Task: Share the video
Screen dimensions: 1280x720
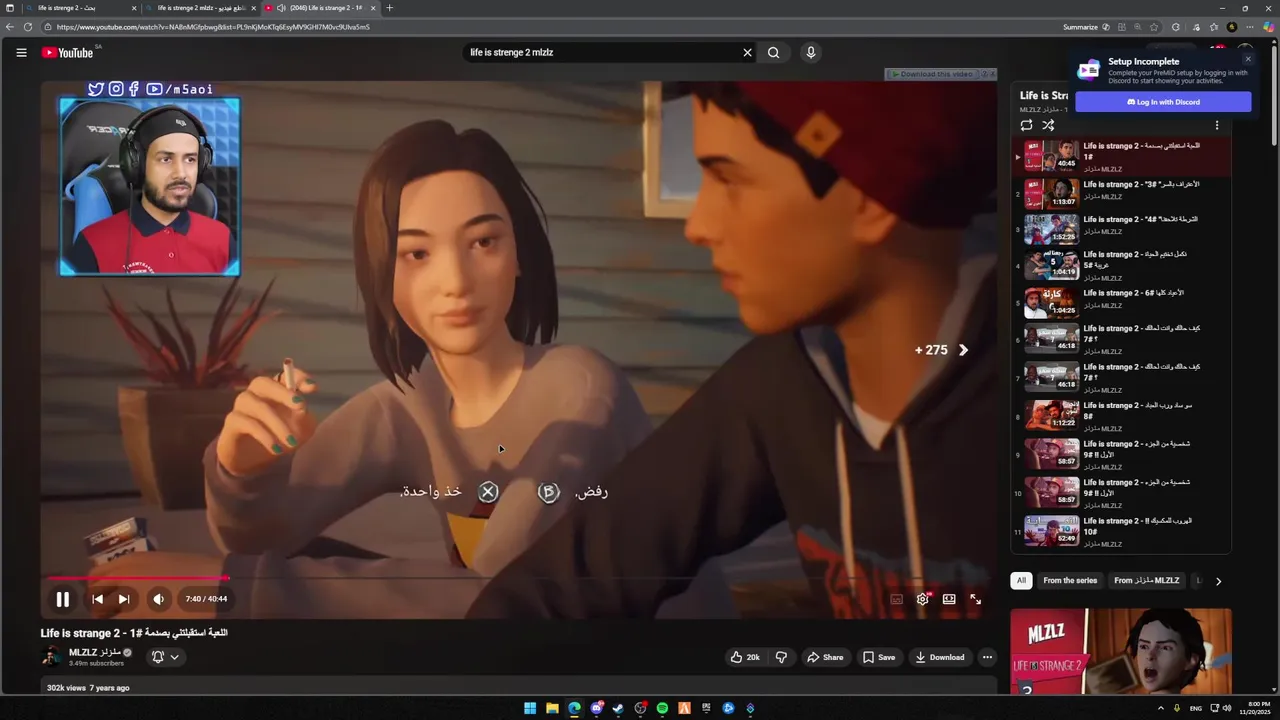Action: 825,657
